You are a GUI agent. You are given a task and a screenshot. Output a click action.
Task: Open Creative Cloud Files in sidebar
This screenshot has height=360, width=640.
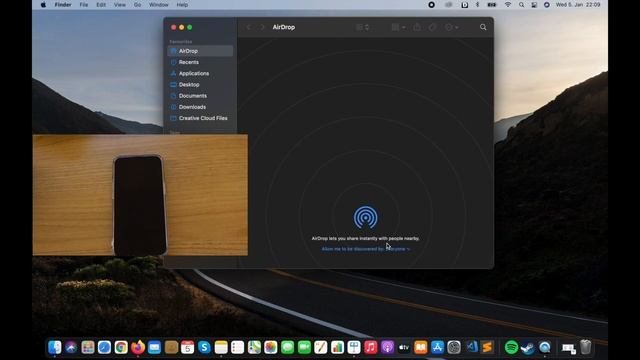tap(200, 118)
